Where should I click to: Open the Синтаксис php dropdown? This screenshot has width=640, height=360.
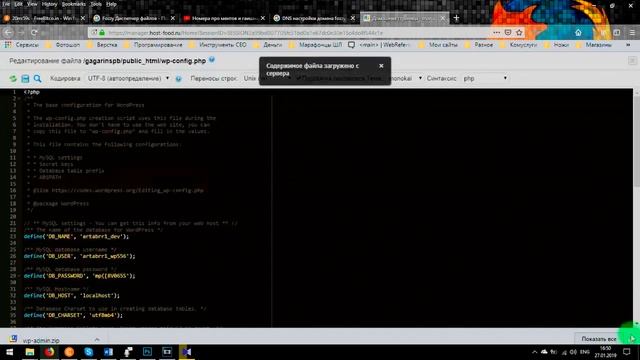(485, 78)
